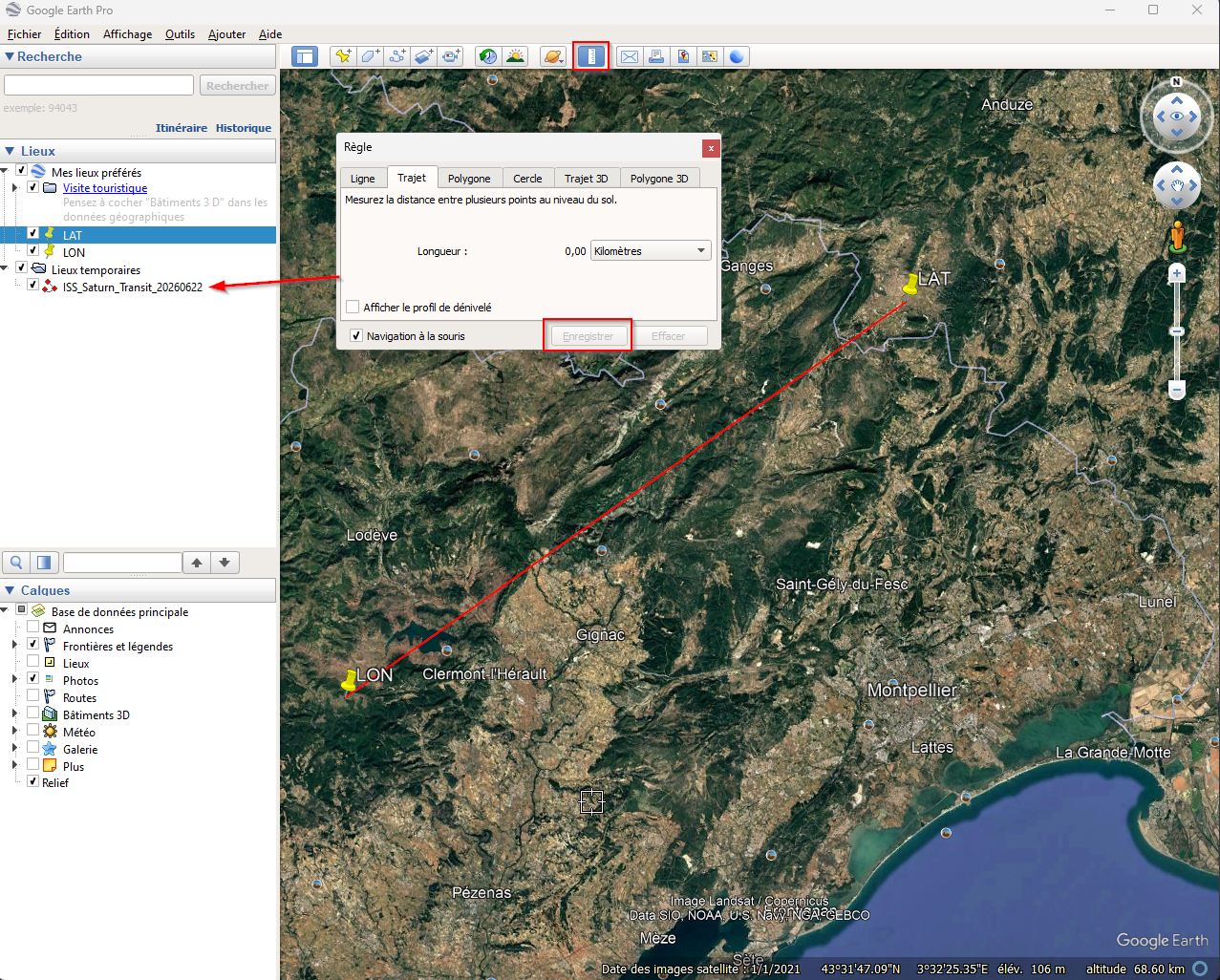Screen dimensions: 1220x980
Task: Open the Outils menu
Action: [x=180, y=33]
